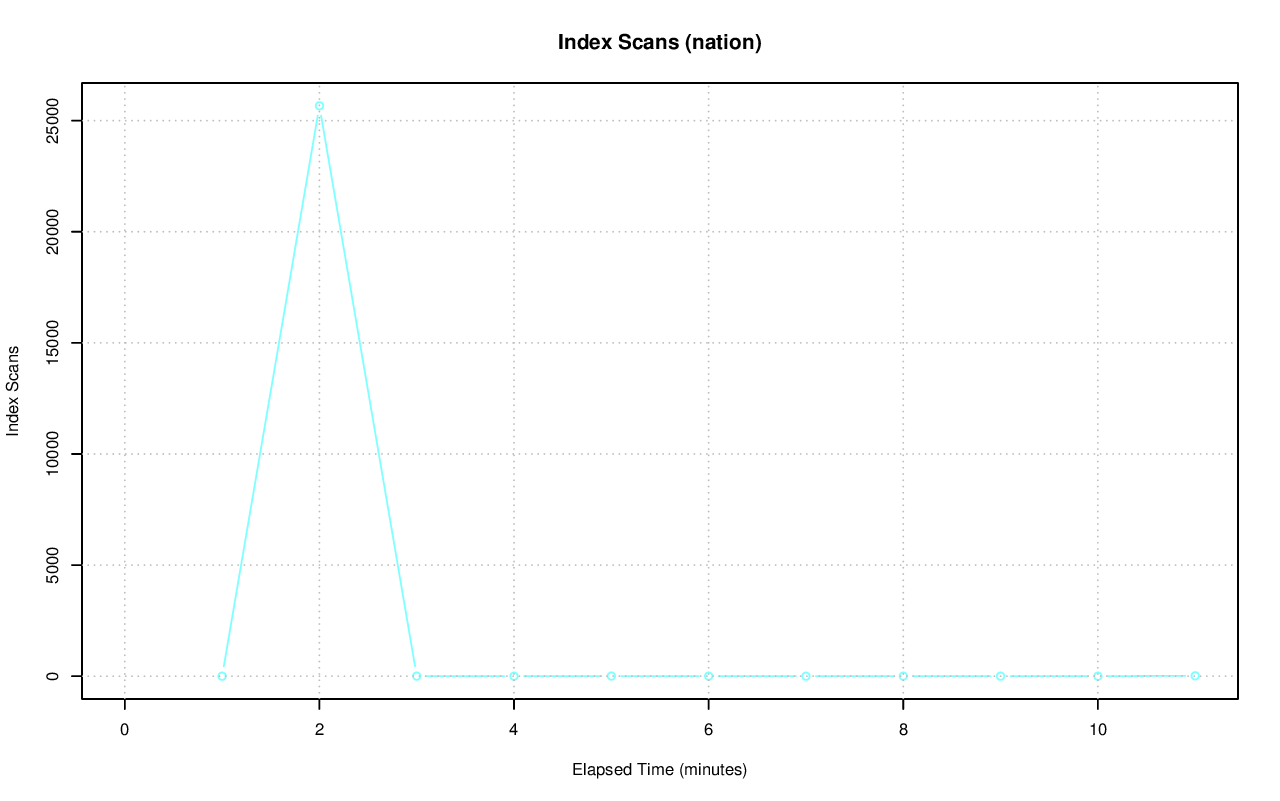Click the peak data point at minute 2
1280x801 pixels.
tap(319, 105)
